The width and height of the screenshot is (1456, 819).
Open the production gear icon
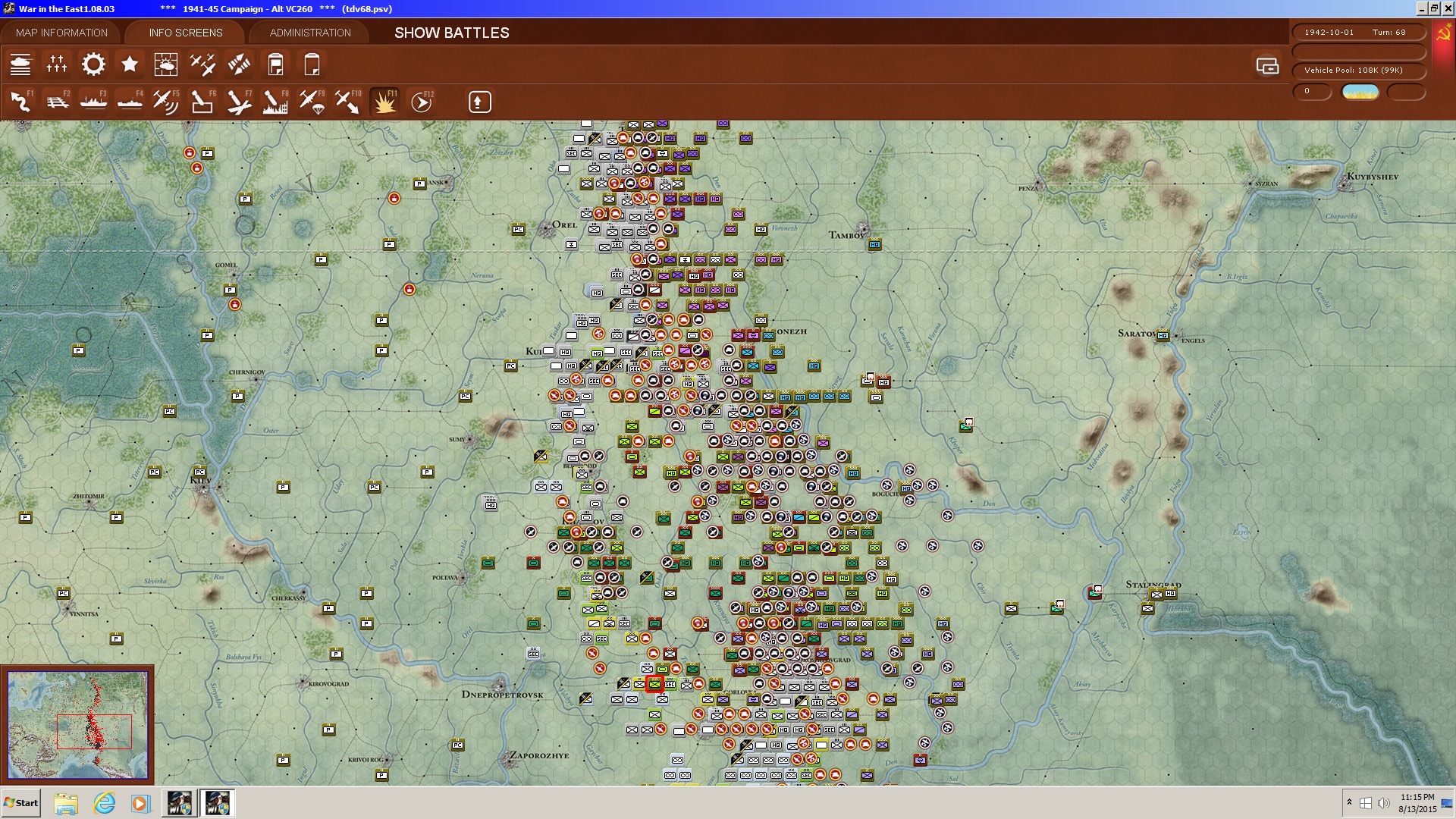(93, 64)
